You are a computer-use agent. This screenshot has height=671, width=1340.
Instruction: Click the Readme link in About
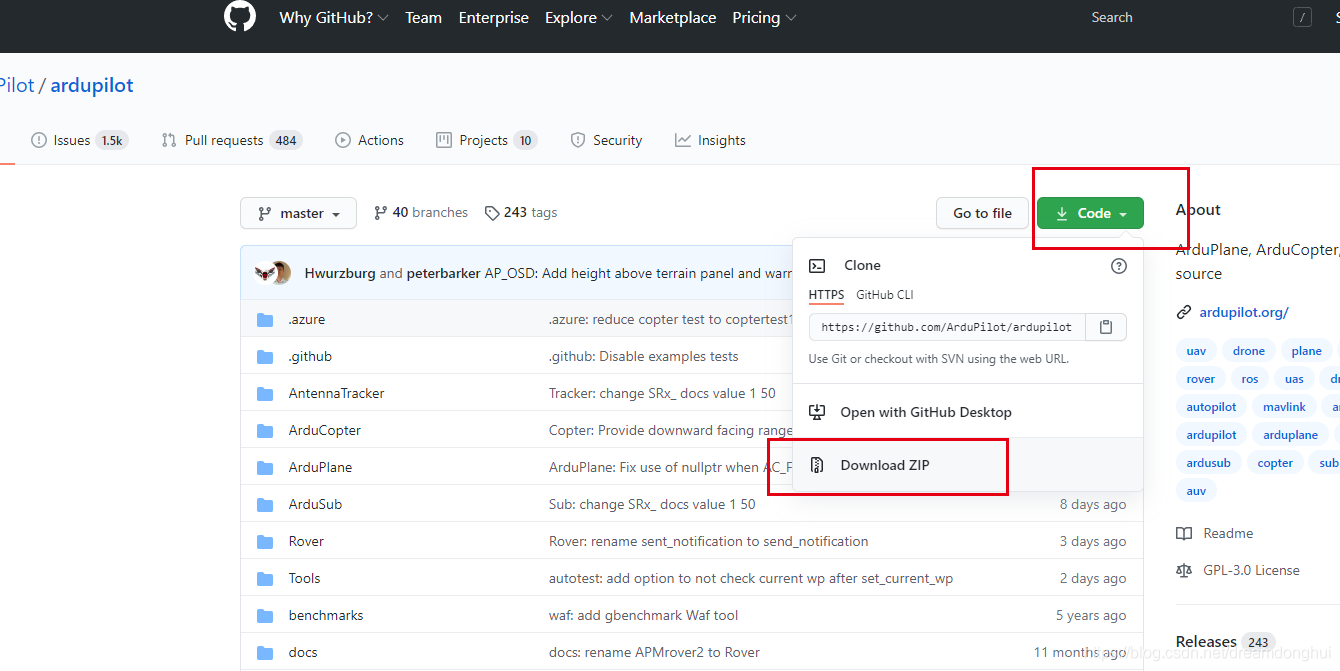(1228, 534)
